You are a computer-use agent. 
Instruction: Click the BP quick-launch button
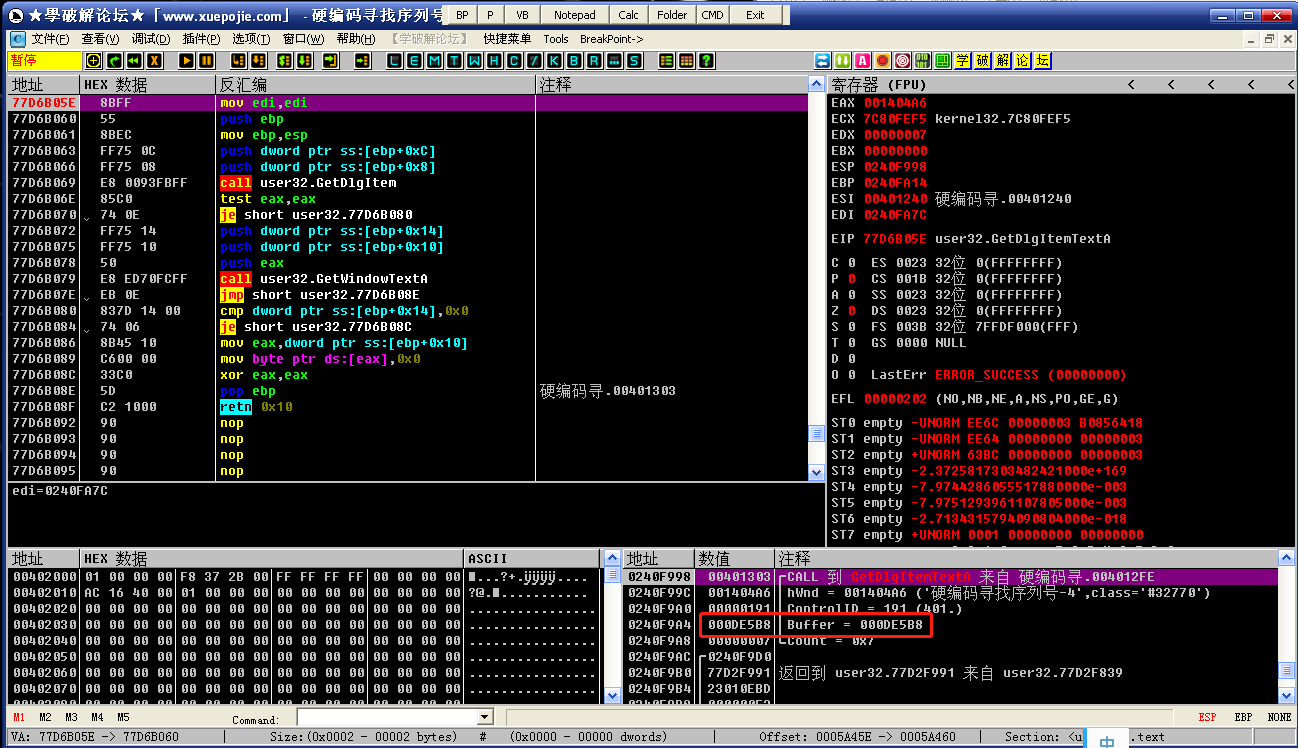point(462,15)
